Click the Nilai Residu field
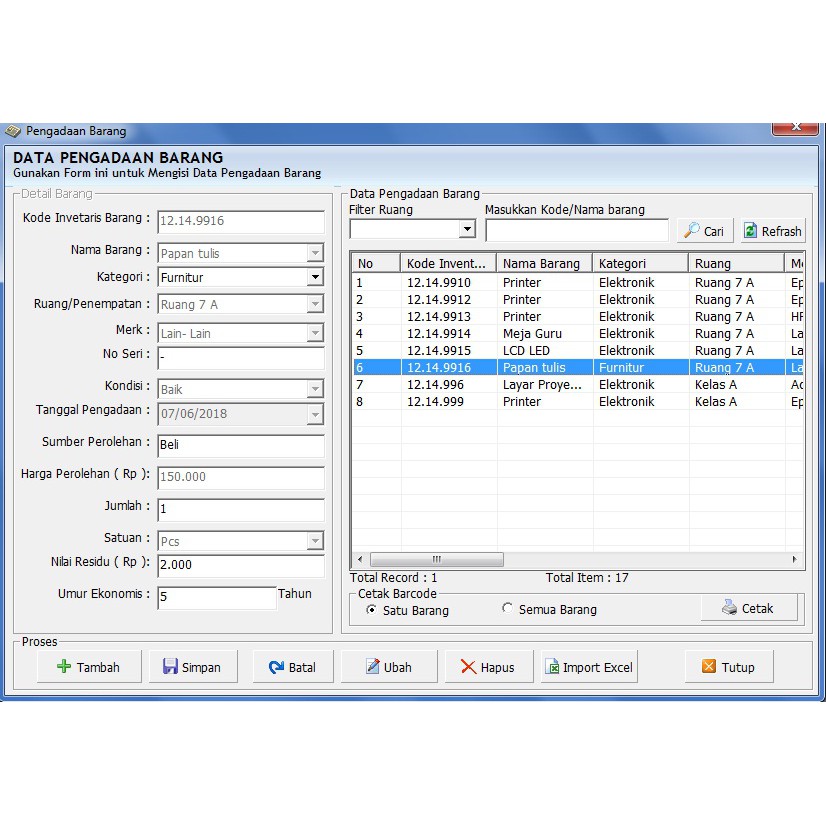 pos(241,565)
